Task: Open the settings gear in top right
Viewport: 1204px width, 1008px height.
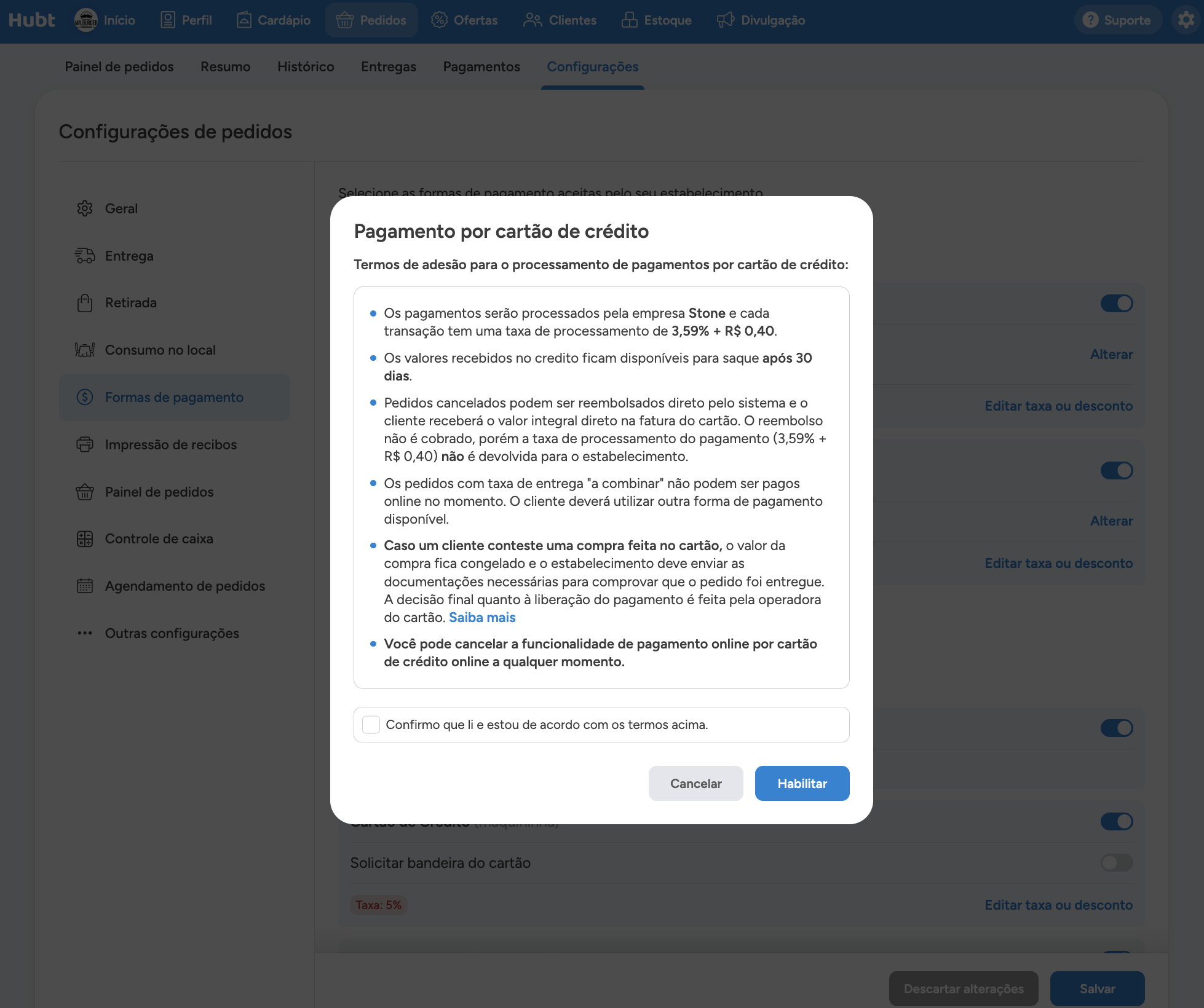Action: (1186, 20)
